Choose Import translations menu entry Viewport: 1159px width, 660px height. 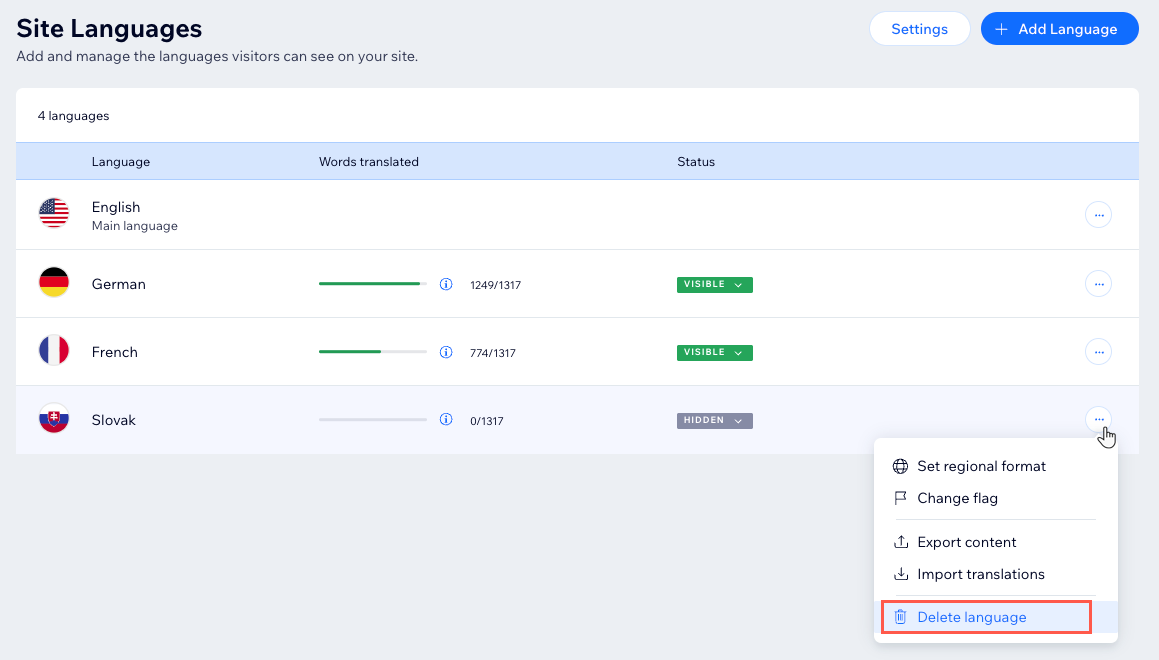pos(980,574)
